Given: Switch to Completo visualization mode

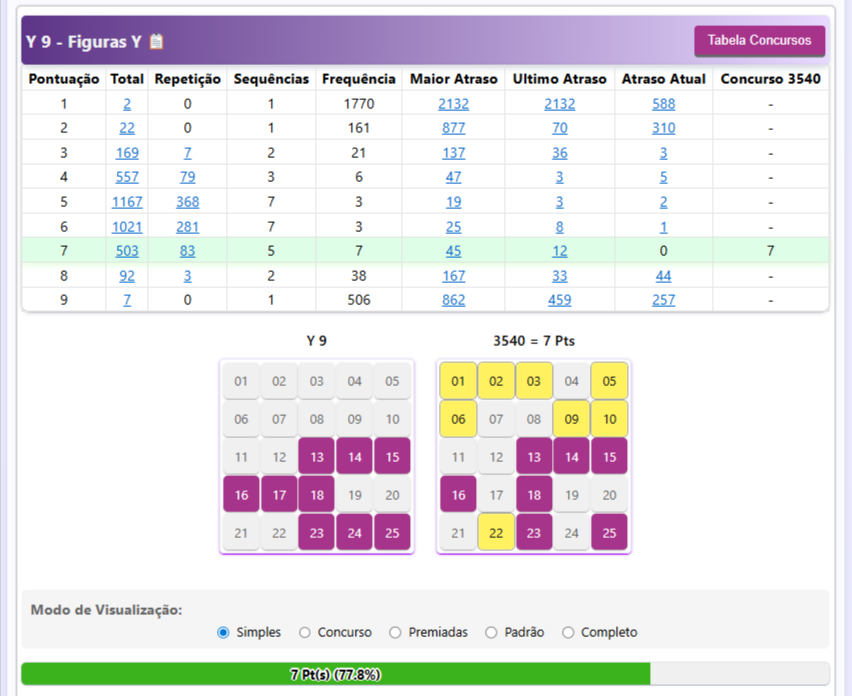Looking at the screenshot, I should click(568, 632).
